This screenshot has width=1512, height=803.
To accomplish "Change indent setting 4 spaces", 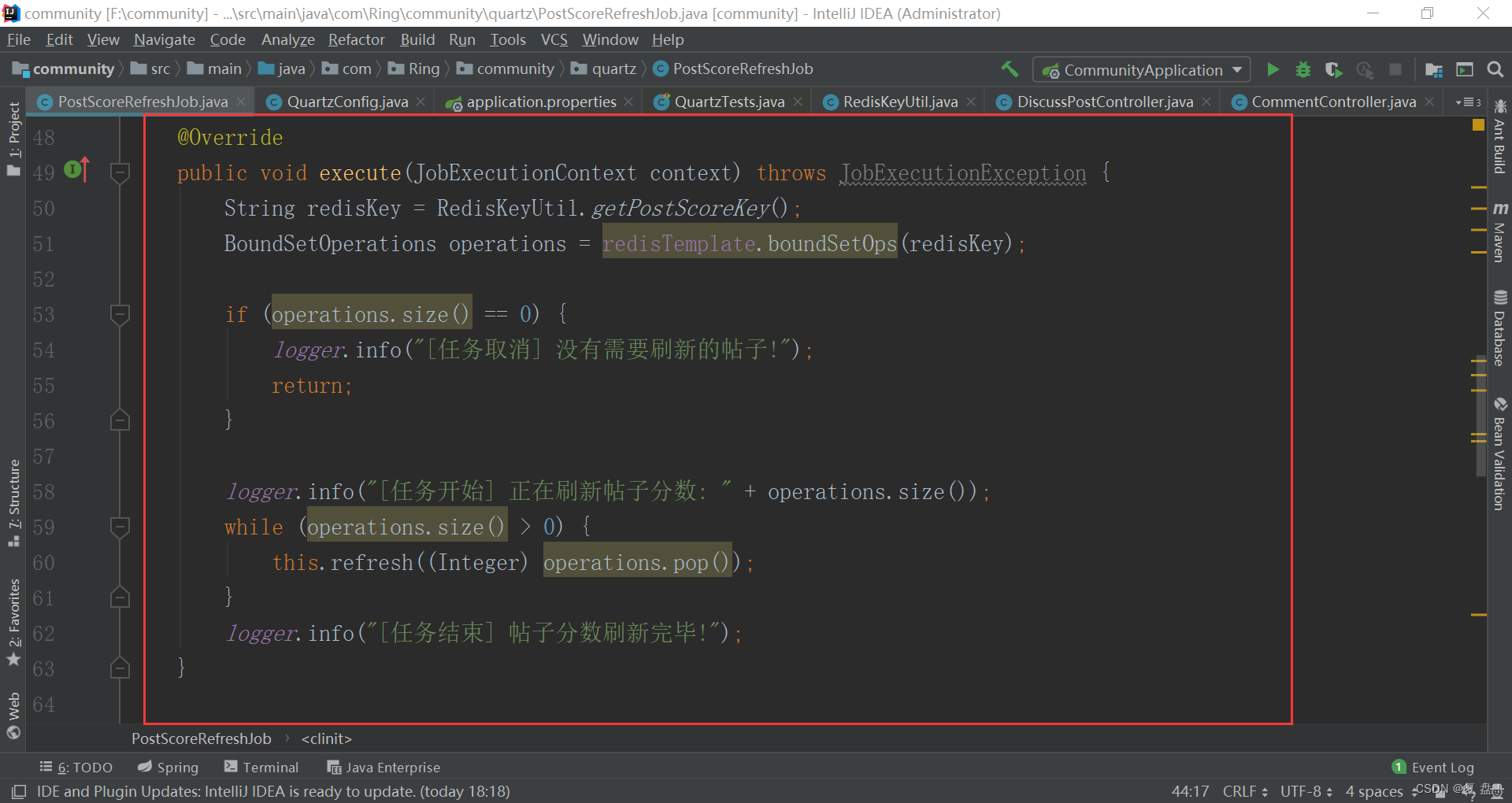I will pos(1375,791).
